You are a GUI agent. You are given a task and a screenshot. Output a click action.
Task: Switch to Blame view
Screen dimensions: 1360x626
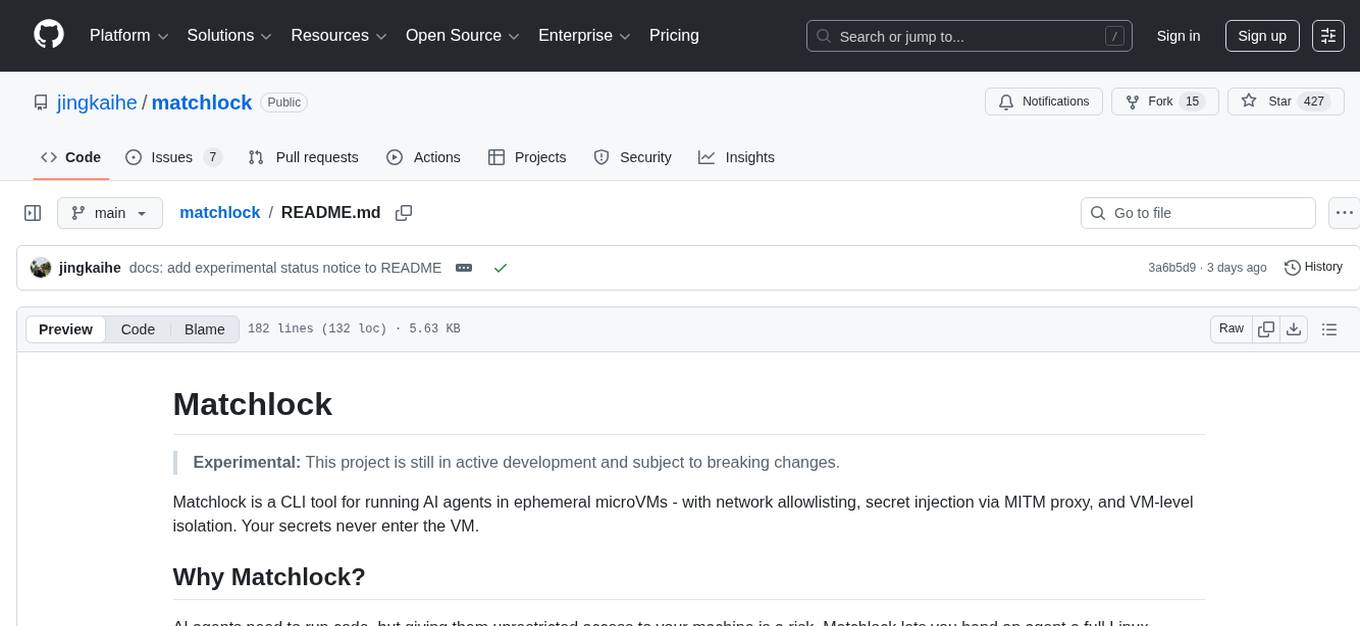tap(204, 329)
